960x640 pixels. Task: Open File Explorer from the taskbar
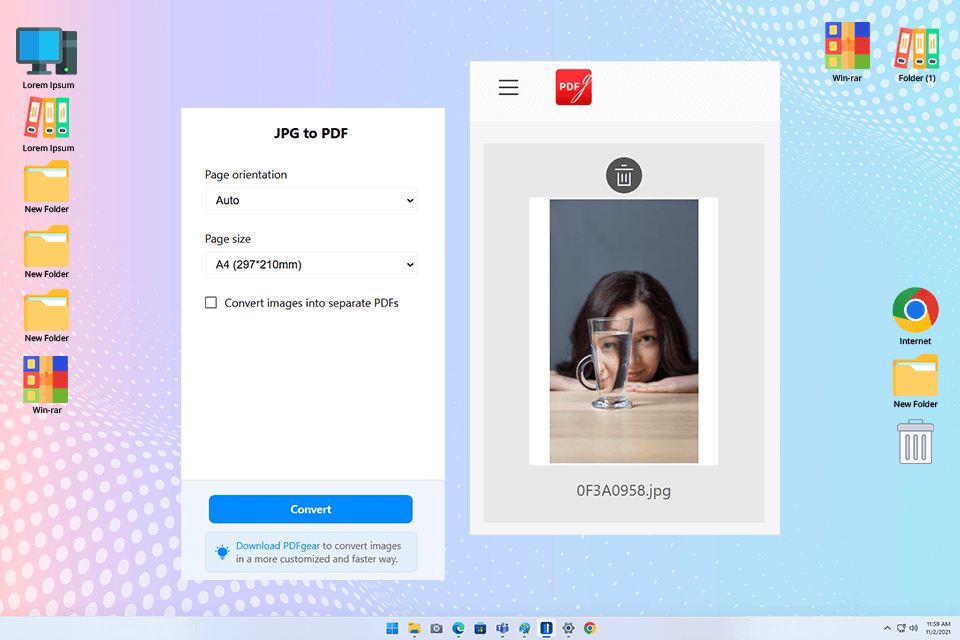(414, 628)
